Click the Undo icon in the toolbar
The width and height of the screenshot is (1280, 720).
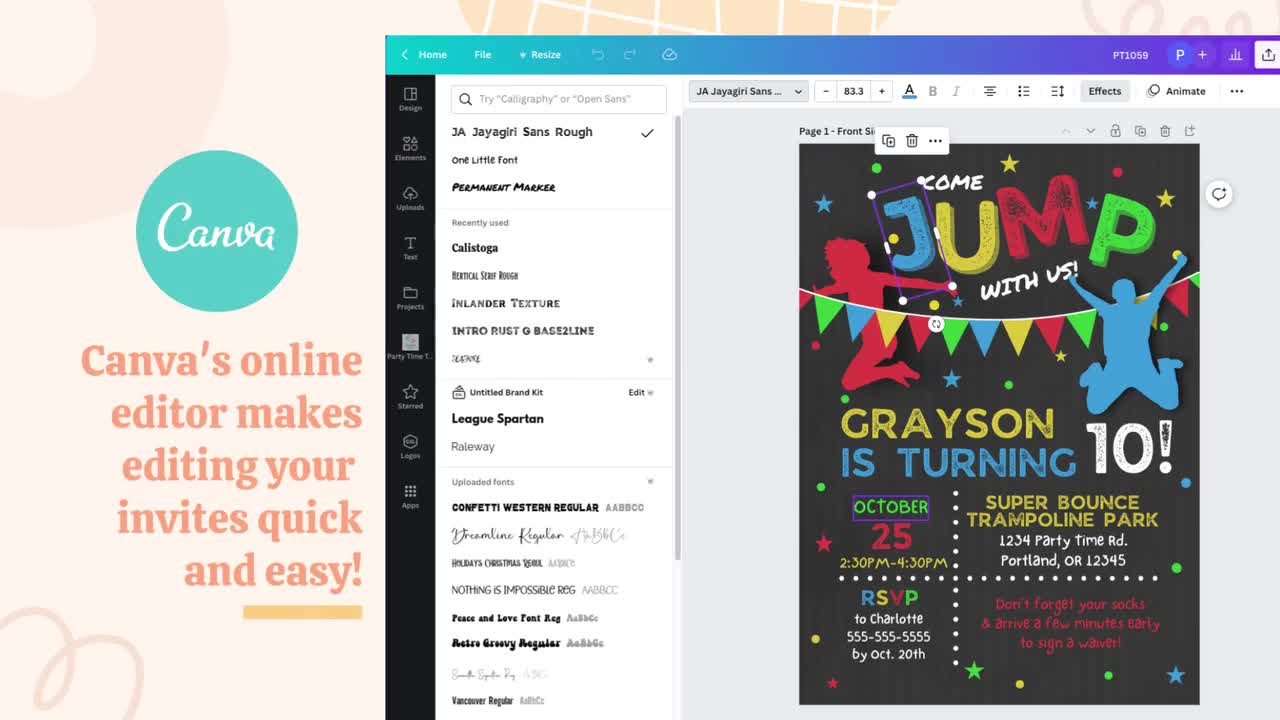(x=597, y=55)
